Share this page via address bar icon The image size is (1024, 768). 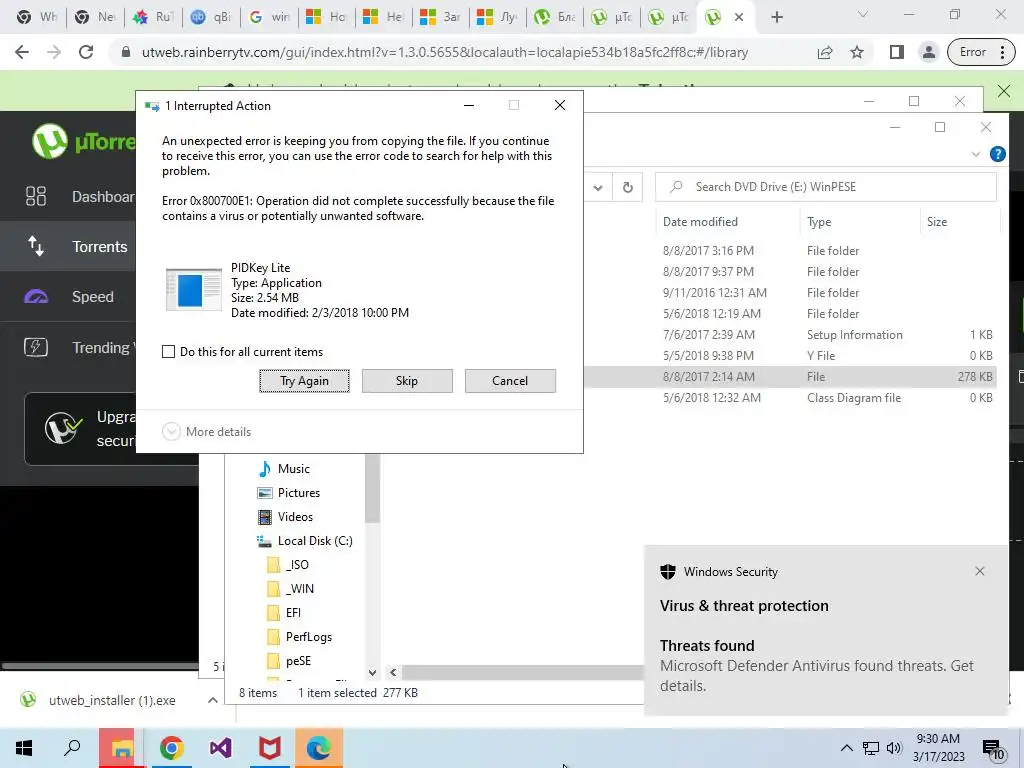point(825,52)
